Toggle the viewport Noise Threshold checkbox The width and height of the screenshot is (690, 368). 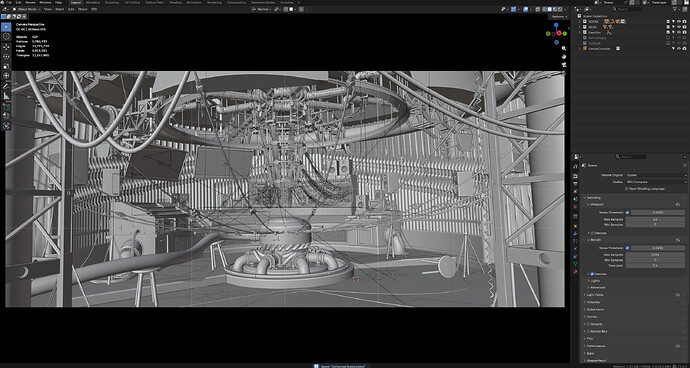point(628,212)
